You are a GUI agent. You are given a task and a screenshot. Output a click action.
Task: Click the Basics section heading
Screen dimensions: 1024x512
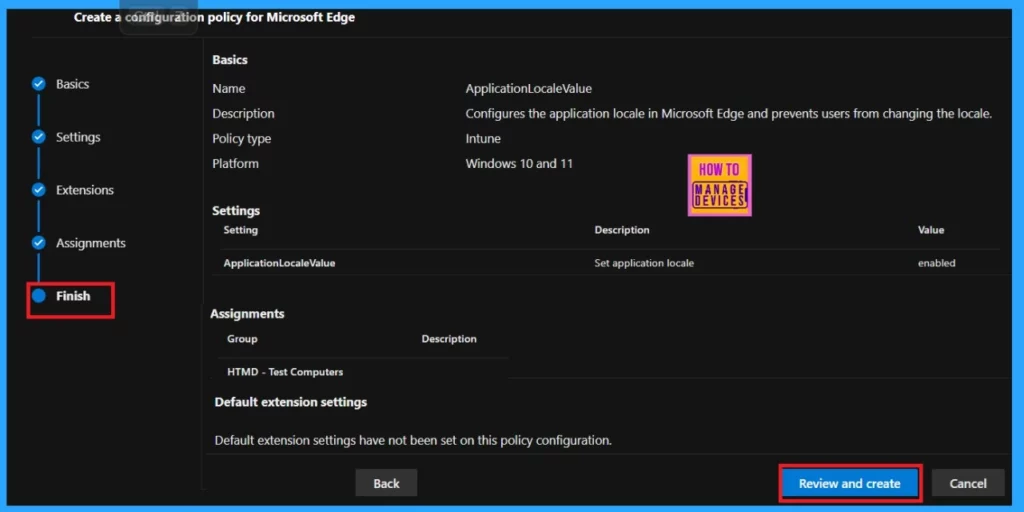click(x=230, y=59)
